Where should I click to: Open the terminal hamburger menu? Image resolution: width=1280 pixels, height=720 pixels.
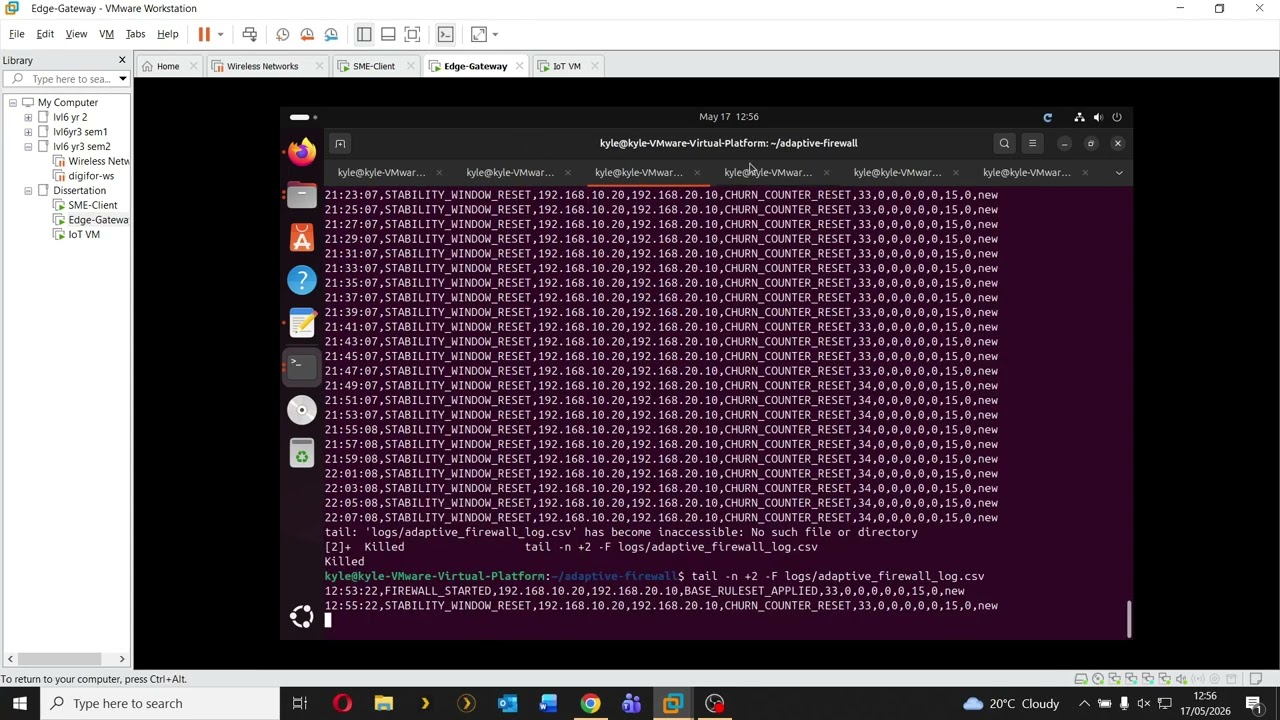(1032, 143)
